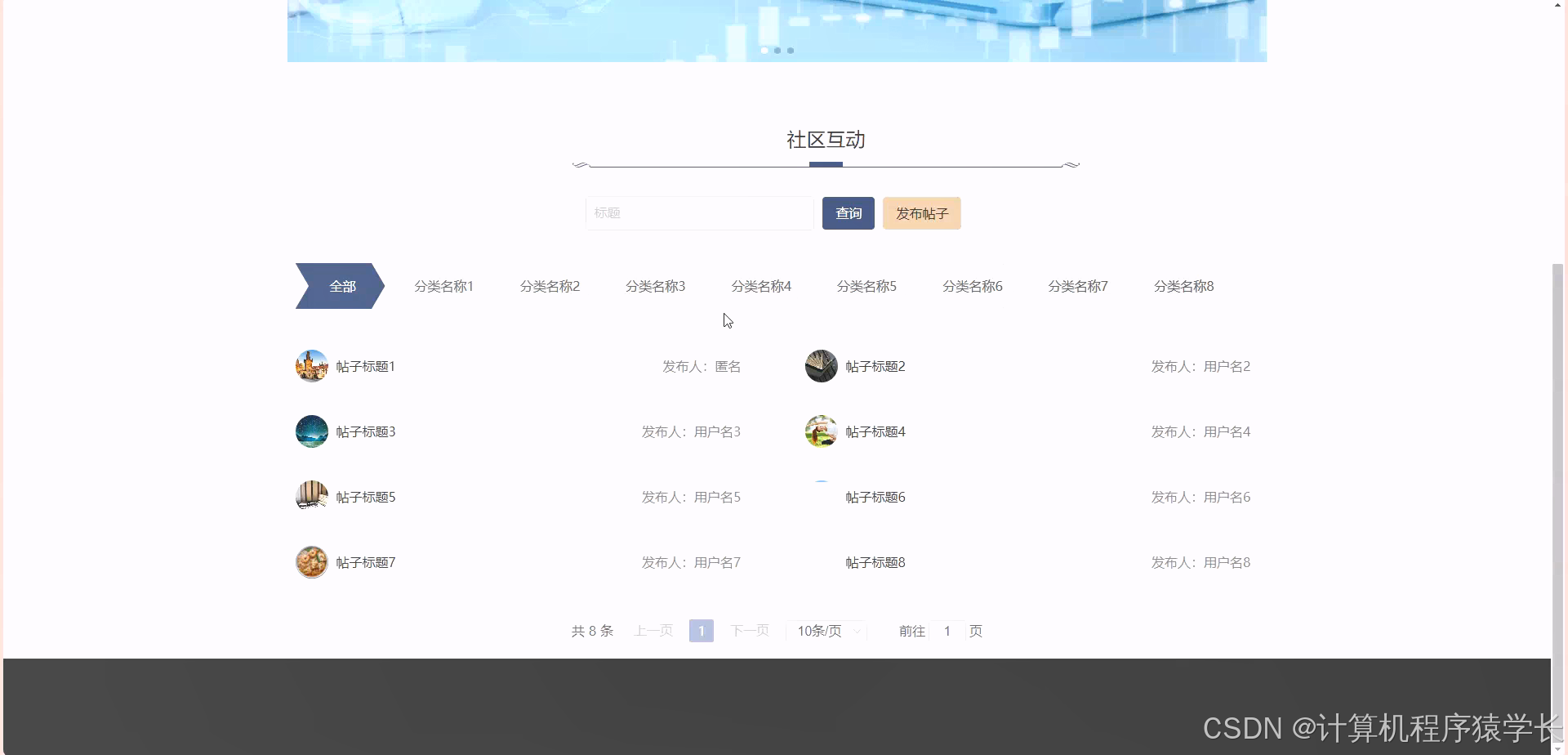Expand the per-page selector chevron
This screenshot has width=1568, height=755.
coord(857,630)
